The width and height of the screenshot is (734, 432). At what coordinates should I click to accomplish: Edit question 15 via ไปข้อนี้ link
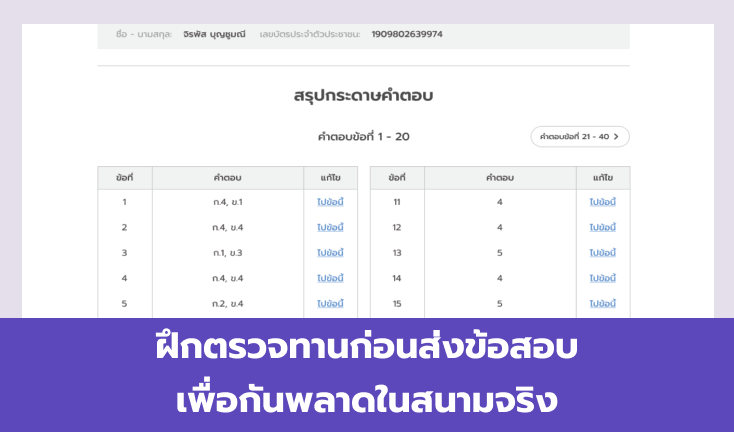(602, 303)
